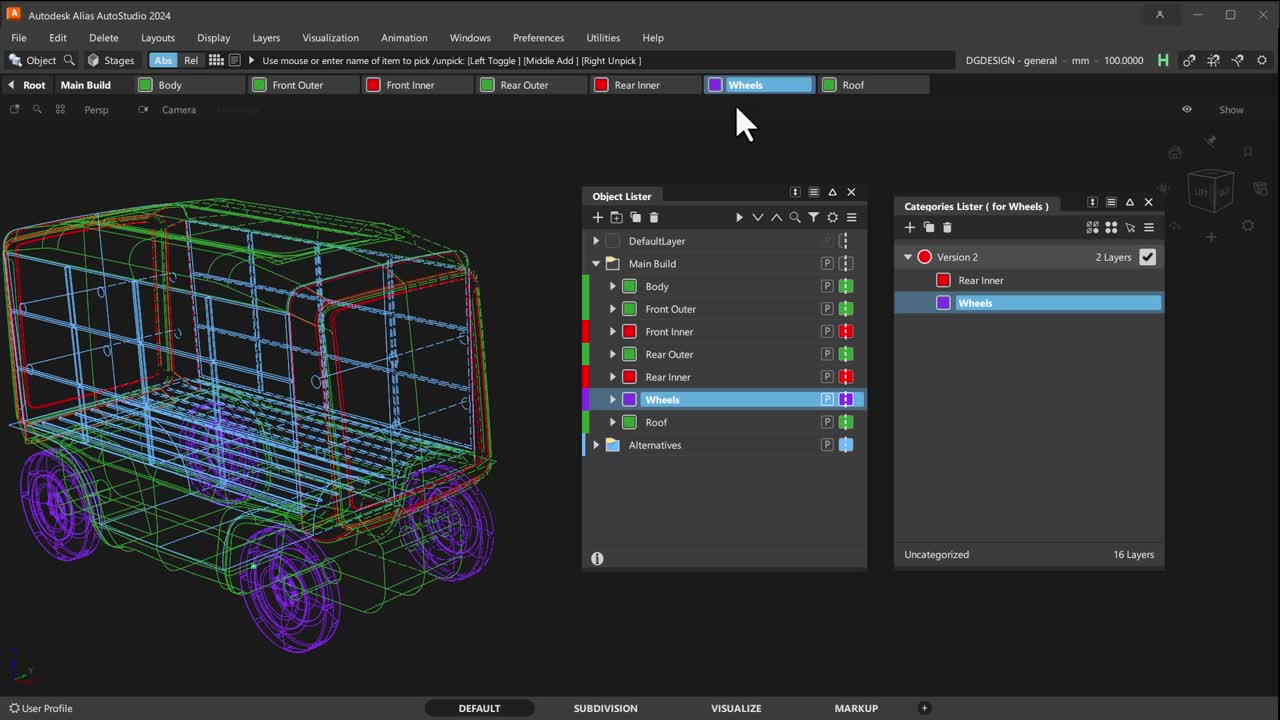Open the Object Lister hamburger menu

pyautogui.click(x=852, y=217)
